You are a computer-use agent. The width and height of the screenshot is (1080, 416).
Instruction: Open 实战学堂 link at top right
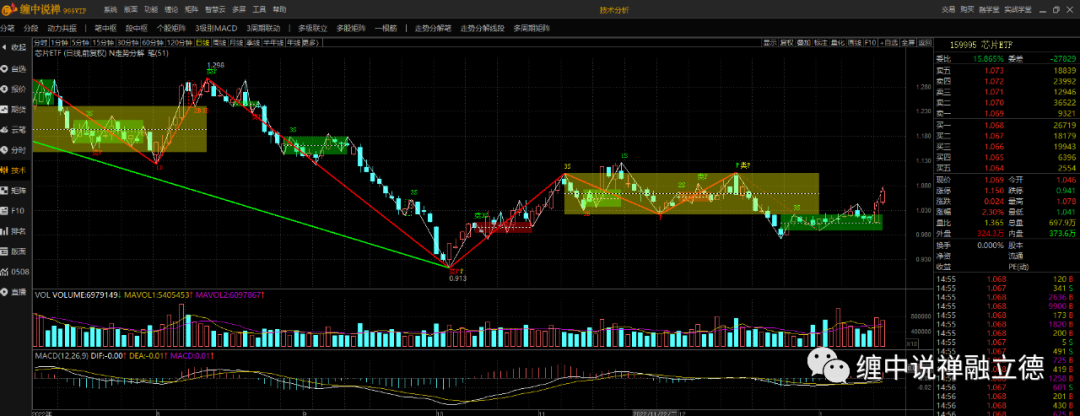point(1018,10)
